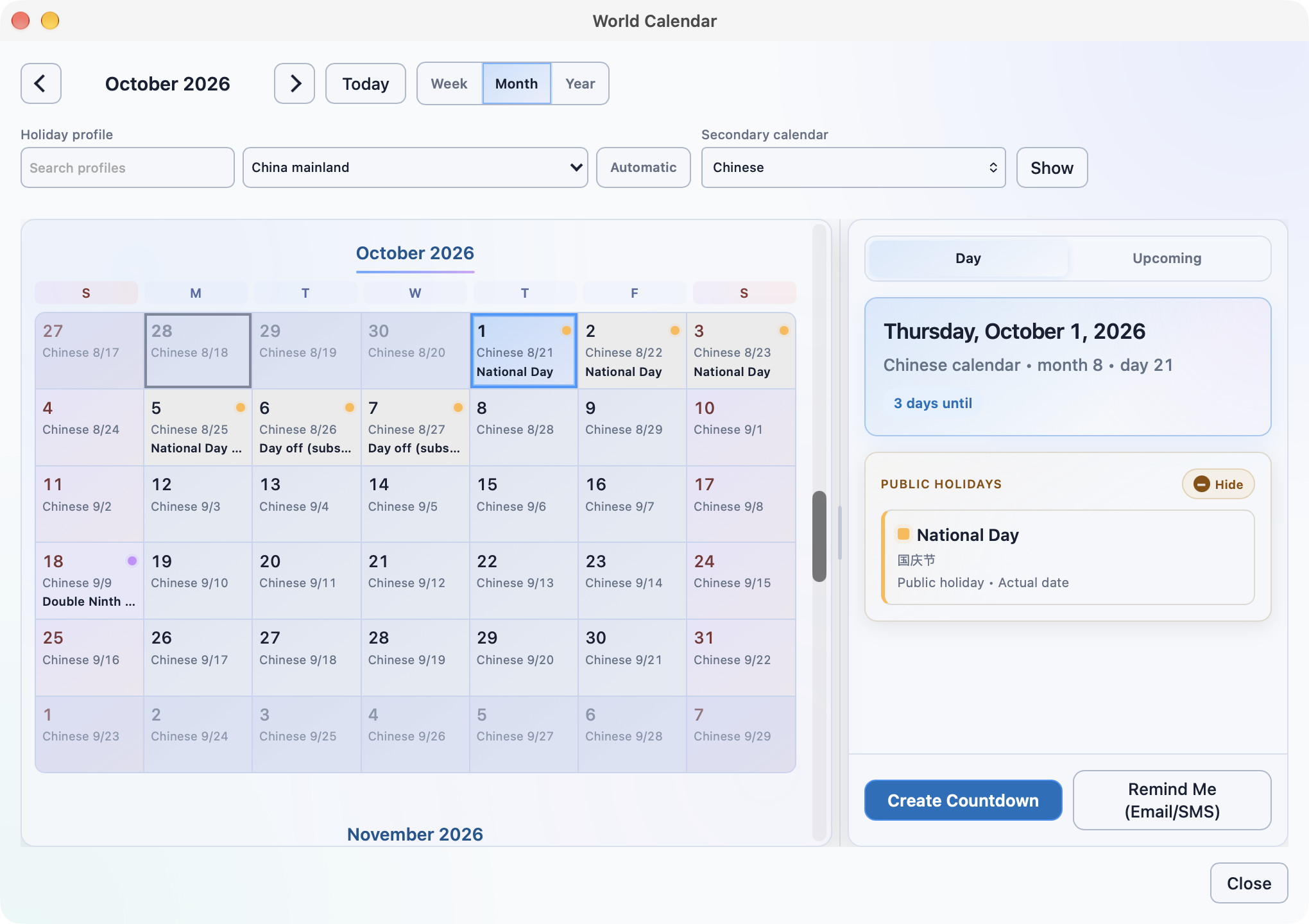1309x924 pixels.
Task: Click the purple dot on October 18
Action: point(132,561)
